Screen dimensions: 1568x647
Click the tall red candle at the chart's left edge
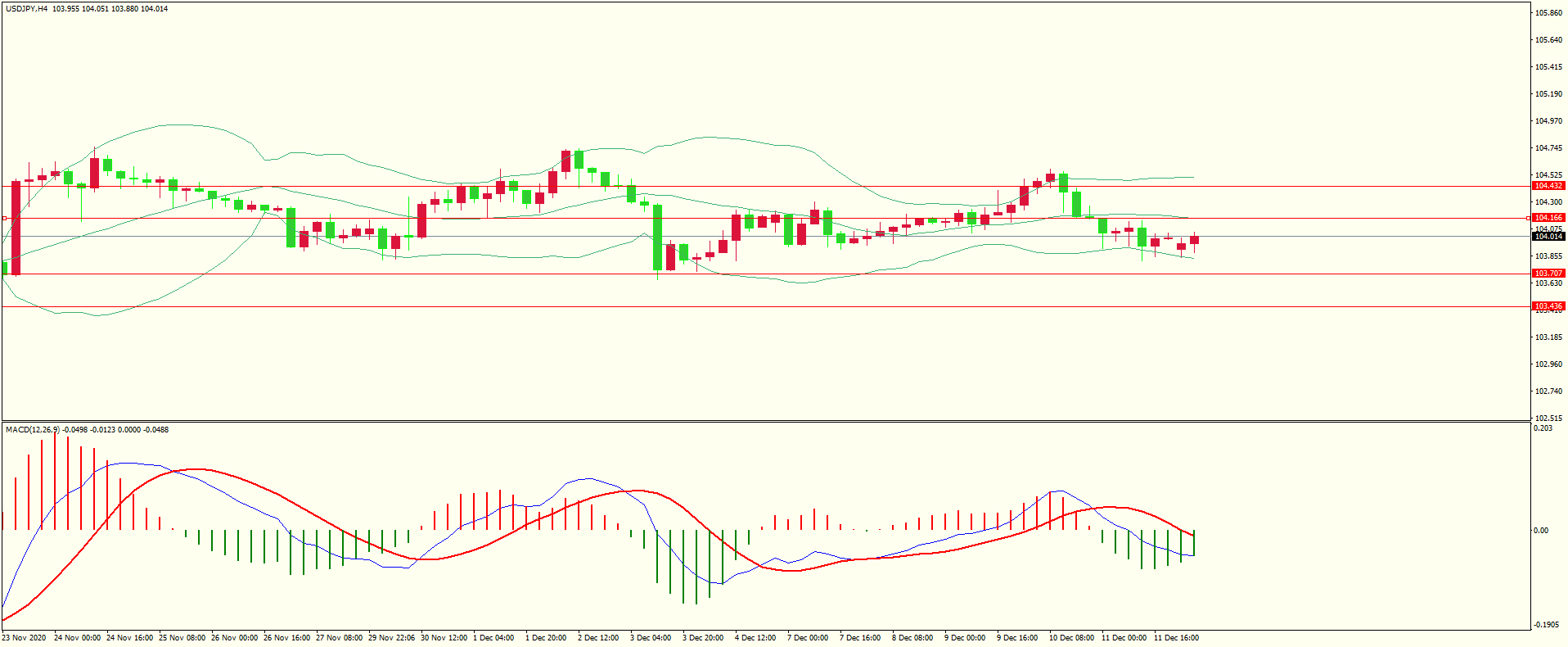[x=16, y=228]
